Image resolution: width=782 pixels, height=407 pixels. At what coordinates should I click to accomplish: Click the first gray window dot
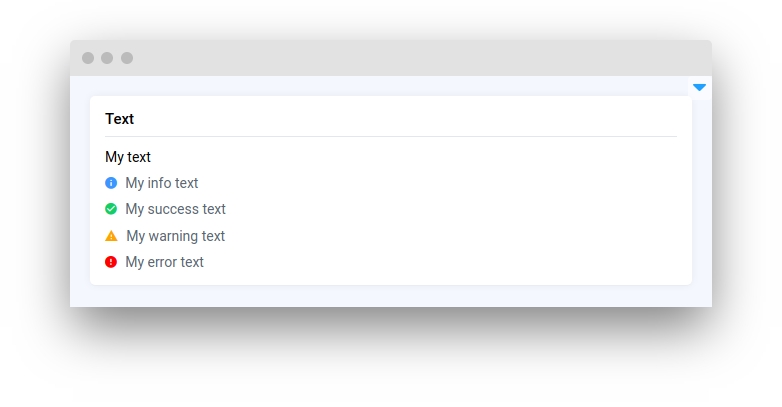(88, 58)
